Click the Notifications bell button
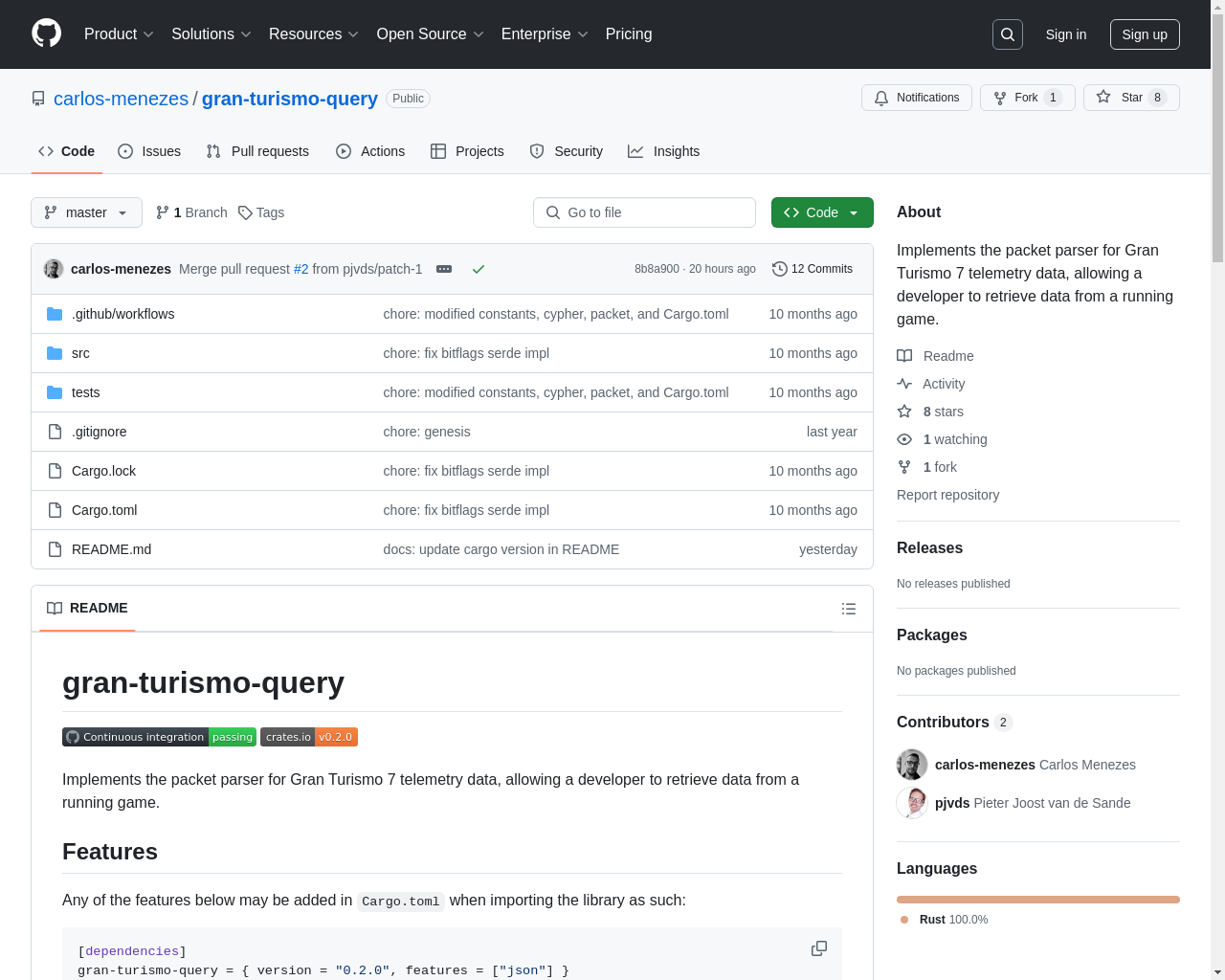The height and width of the screenshot is (980, 1225). (x=917, y=98)
